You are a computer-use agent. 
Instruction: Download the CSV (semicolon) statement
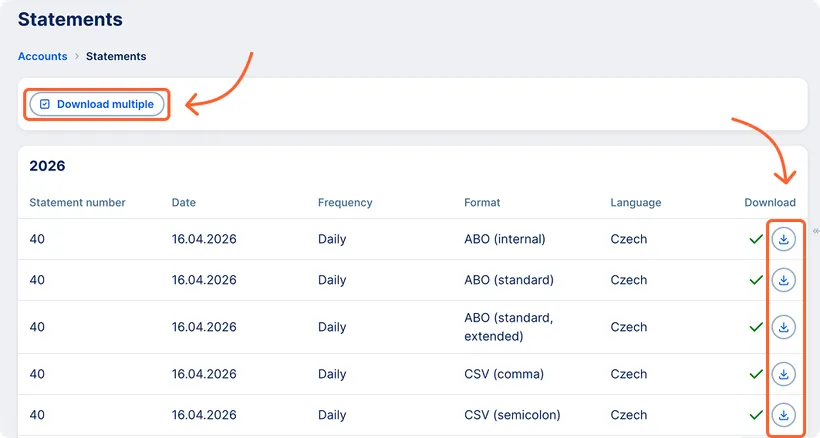click(x=784, y=415)
